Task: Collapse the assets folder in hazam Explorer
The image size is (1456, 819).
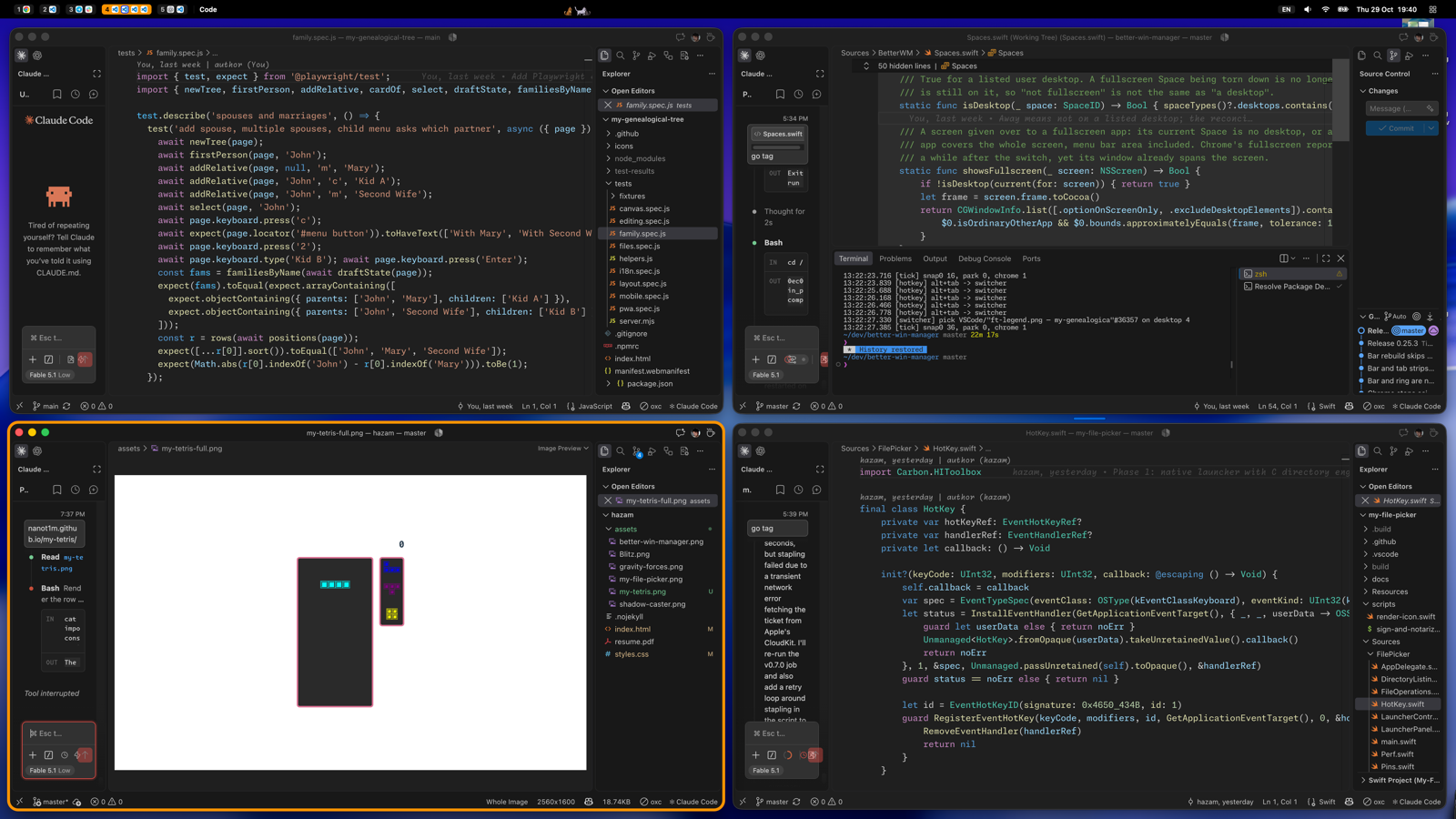Action: 625,529
